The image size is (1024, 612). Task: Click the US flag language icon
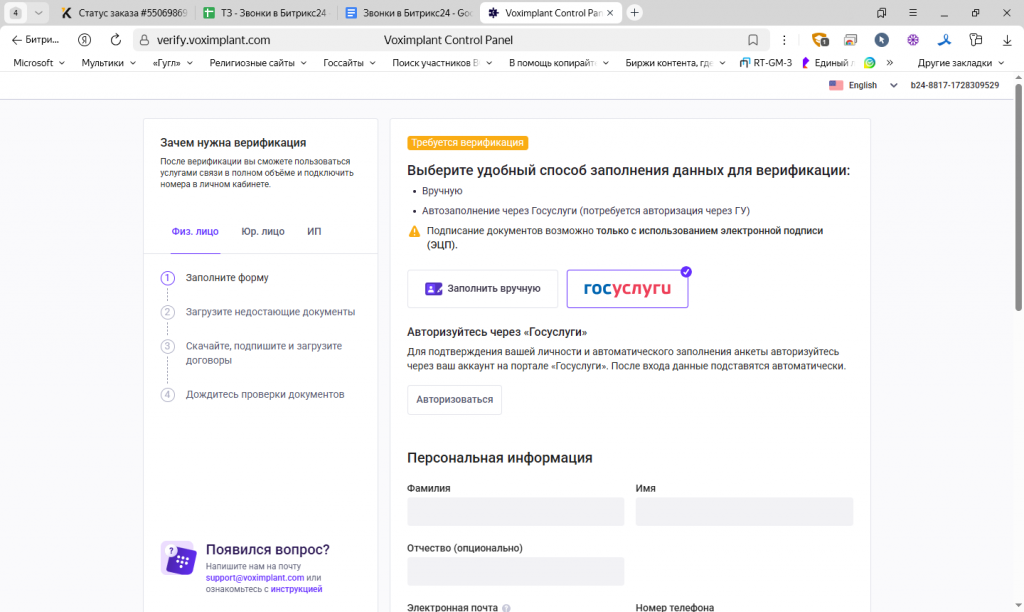(836, 85)
